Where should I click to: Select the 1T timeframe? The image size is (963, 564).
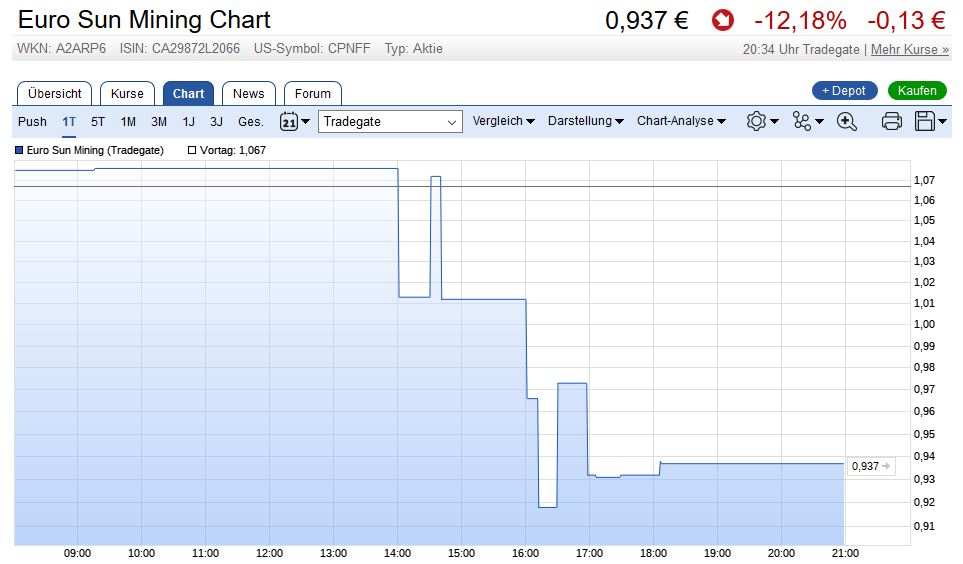click(69, 122)
